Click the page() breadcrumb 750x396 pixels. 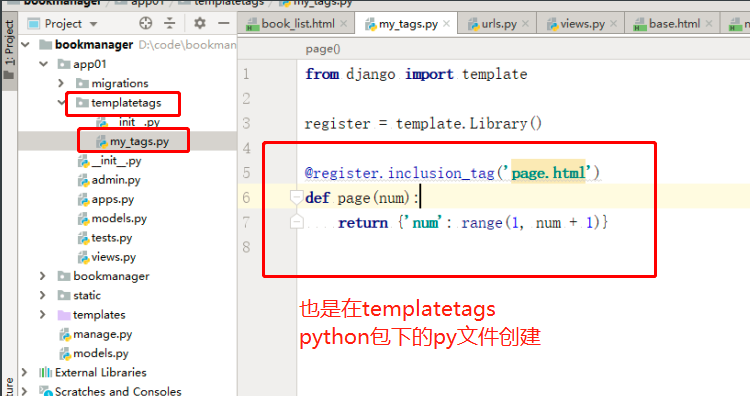point(323,49)
